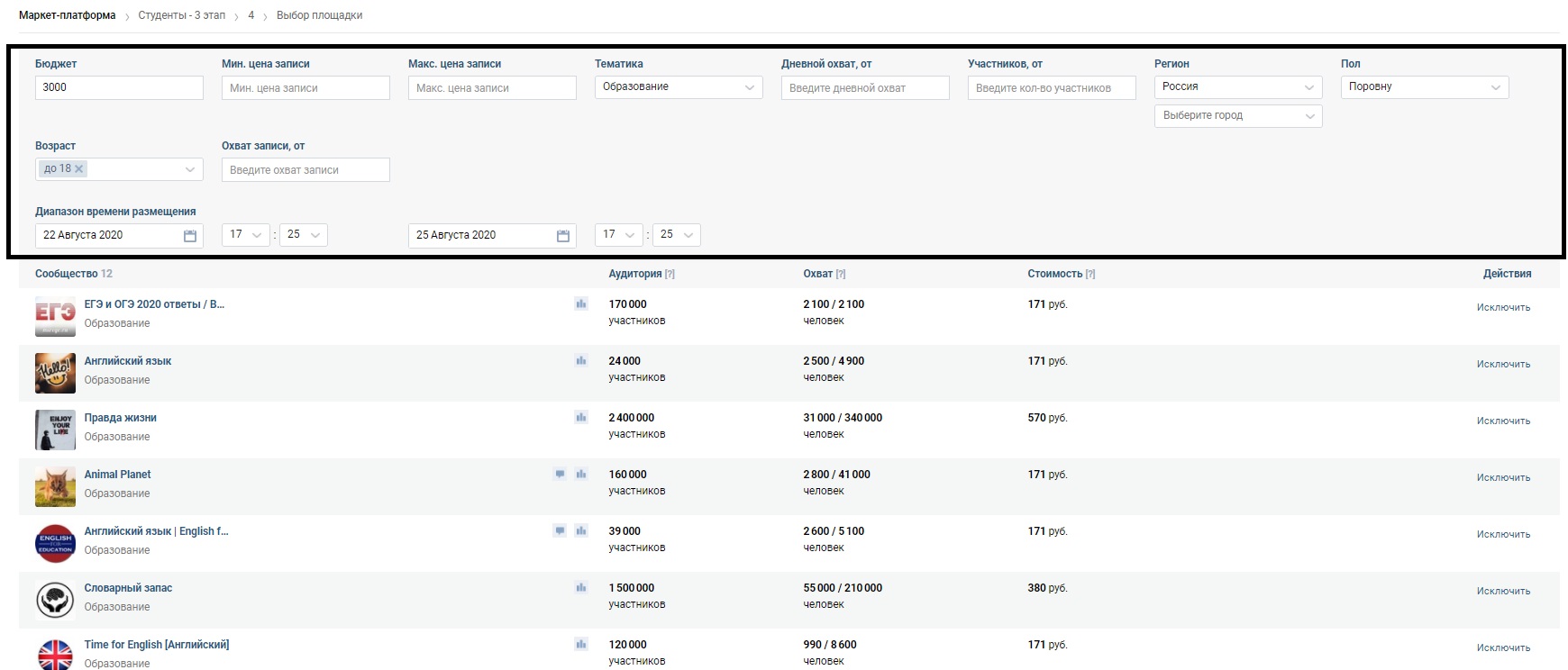Image resolution: width=1568 pixels, height=670 pixels.
Task: Click the '2 400 000' audience value
Action: coord(632,418)
